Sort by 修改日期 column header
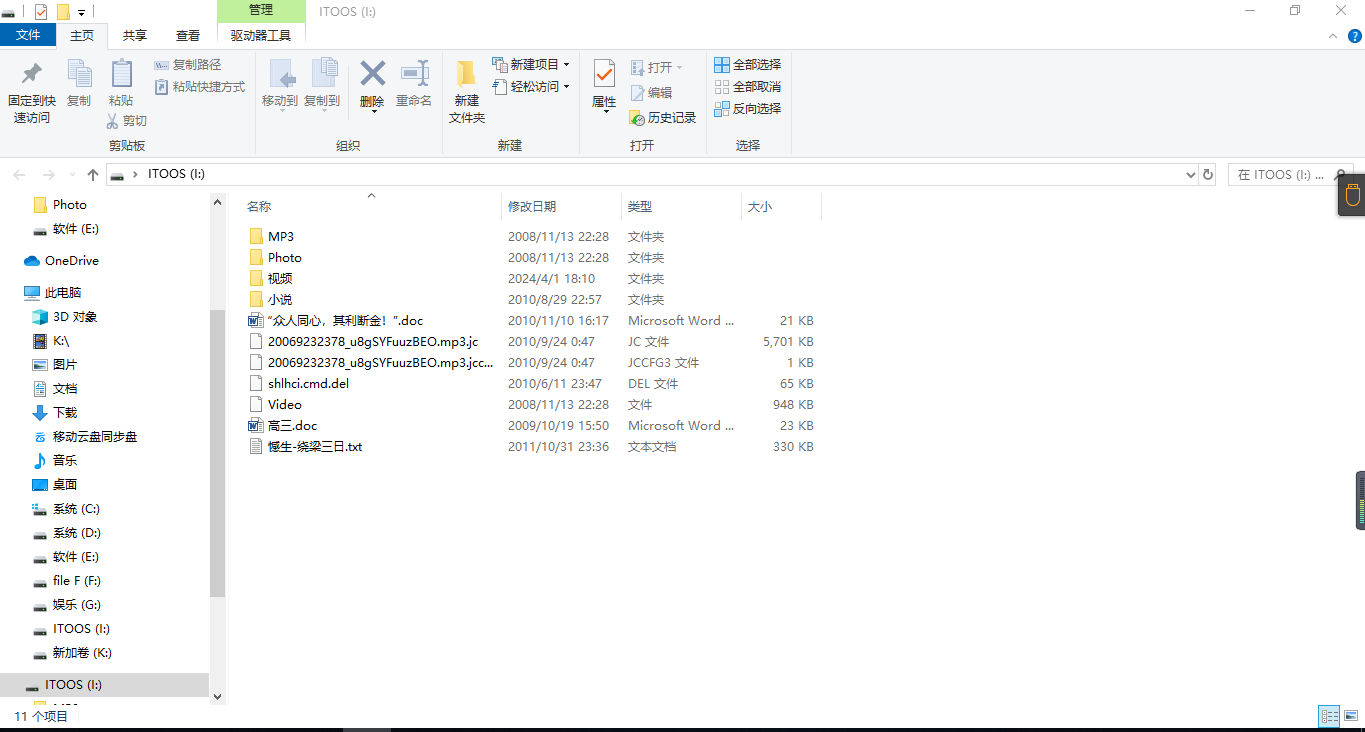 tap(561, 206)
